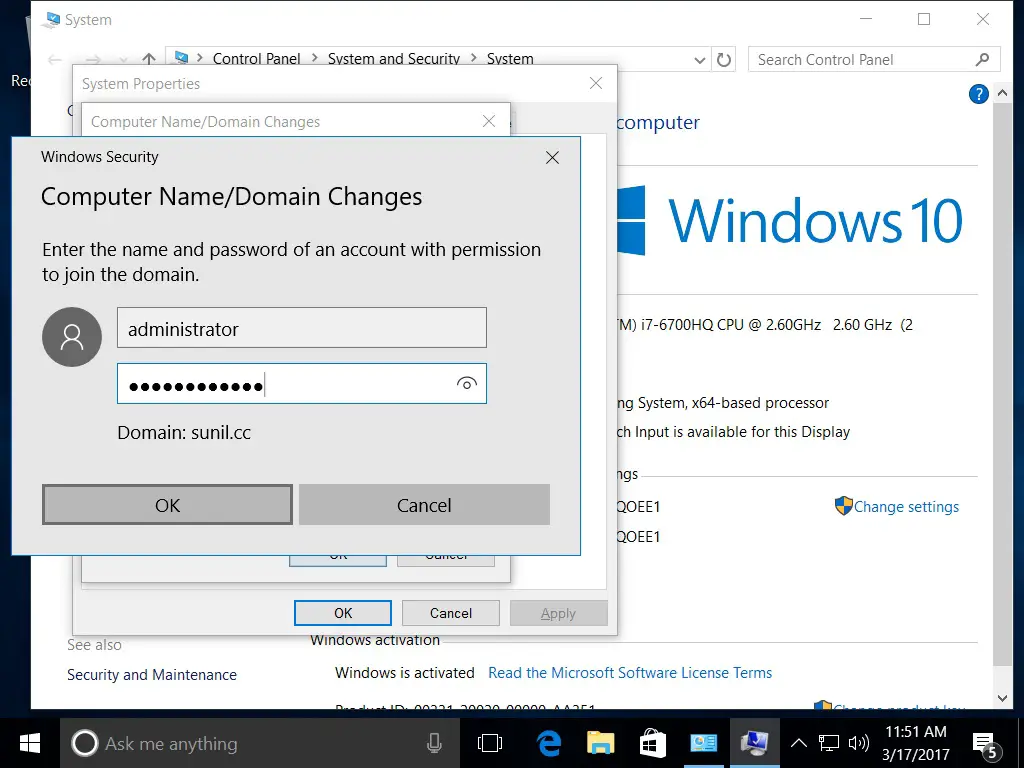Open Read the Microsoft Software License Terms
The width and height of the screenshot is (1024, 768).
[630, 673]
